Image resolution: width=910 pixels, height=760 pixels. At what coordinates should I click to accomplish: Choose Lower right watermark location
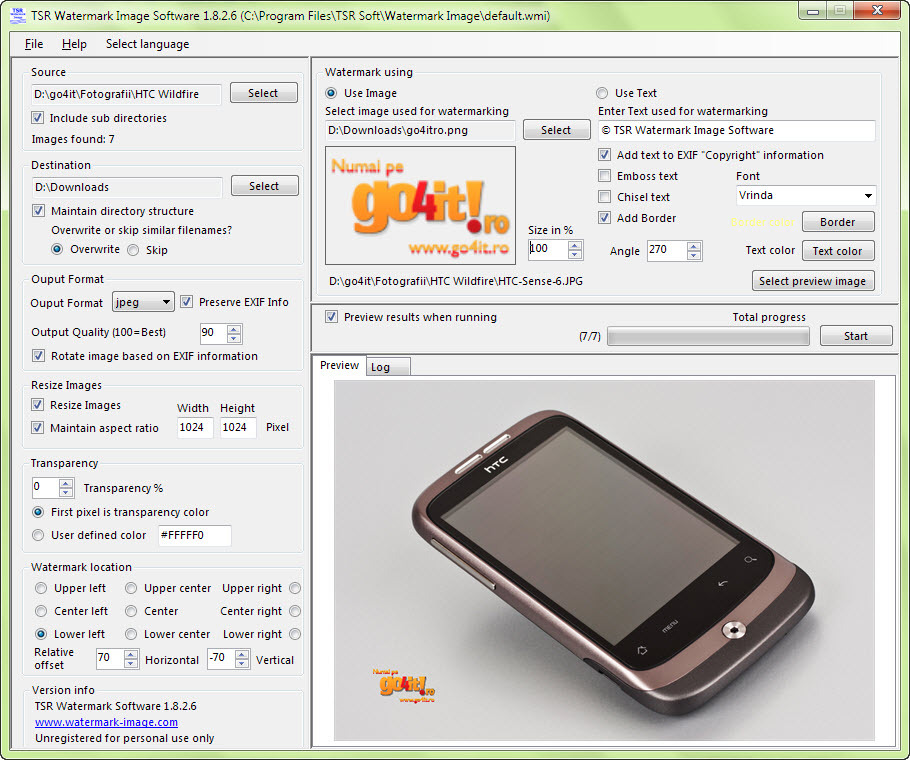point(295,634)
